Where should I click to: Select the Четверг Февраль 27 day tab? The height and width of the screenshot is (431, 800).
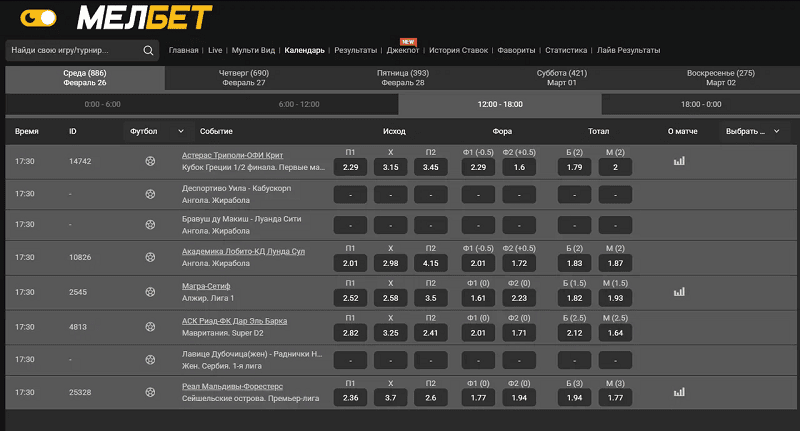pyautogui.click(x=244, y=78)
